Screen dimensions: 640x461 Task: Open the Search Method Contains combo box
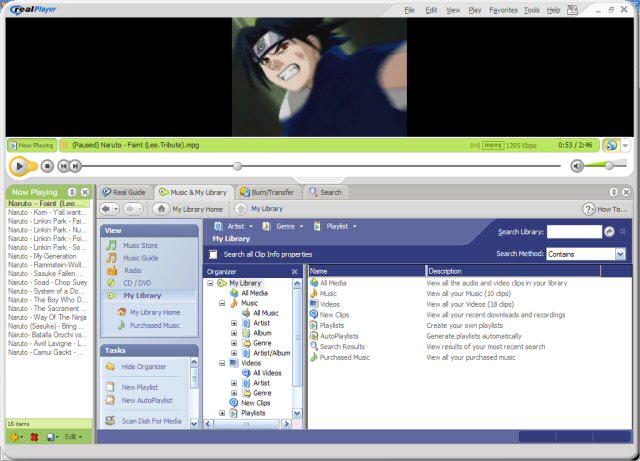point(586,254)
